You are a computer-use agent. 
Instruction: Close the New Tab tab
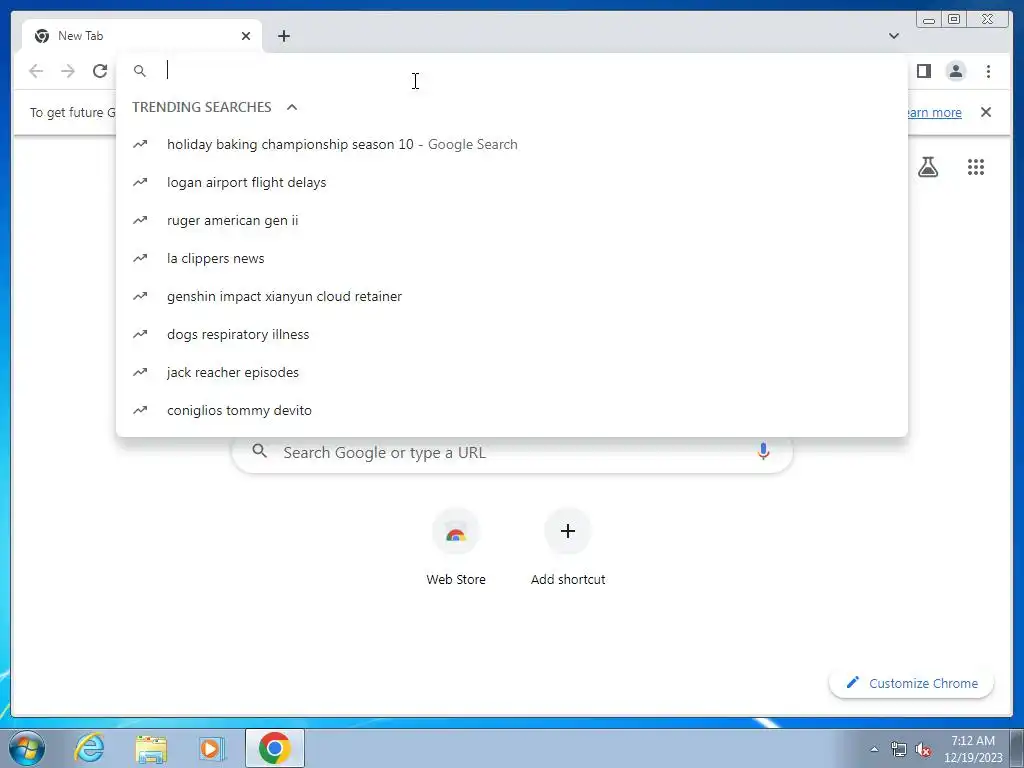(246, 36)
